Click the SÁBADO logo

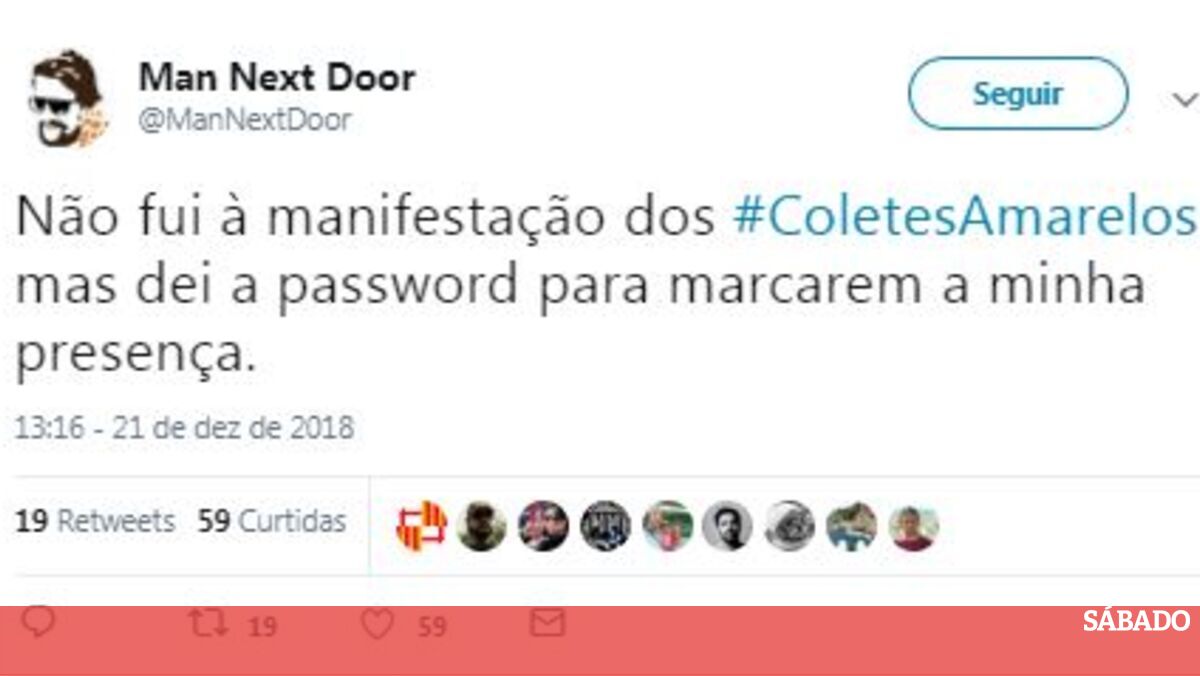[1136, 621]
